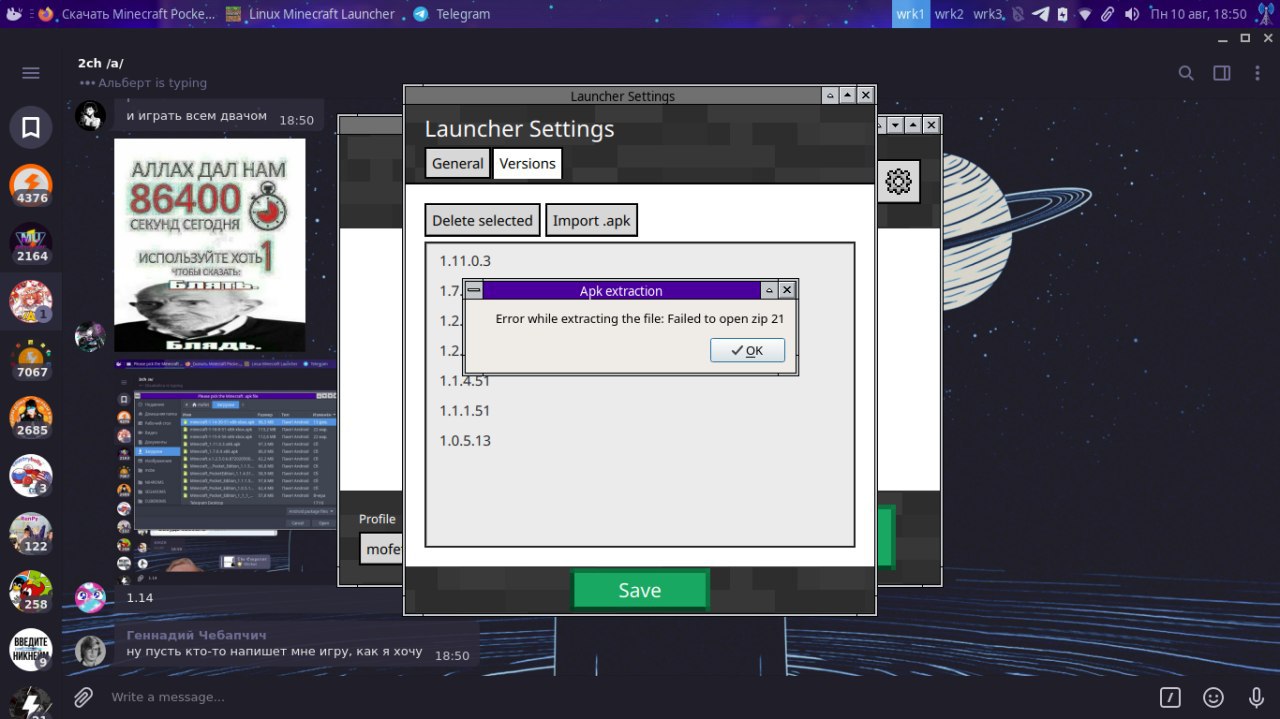Click the Delete selected button

[x=482, y=220]
